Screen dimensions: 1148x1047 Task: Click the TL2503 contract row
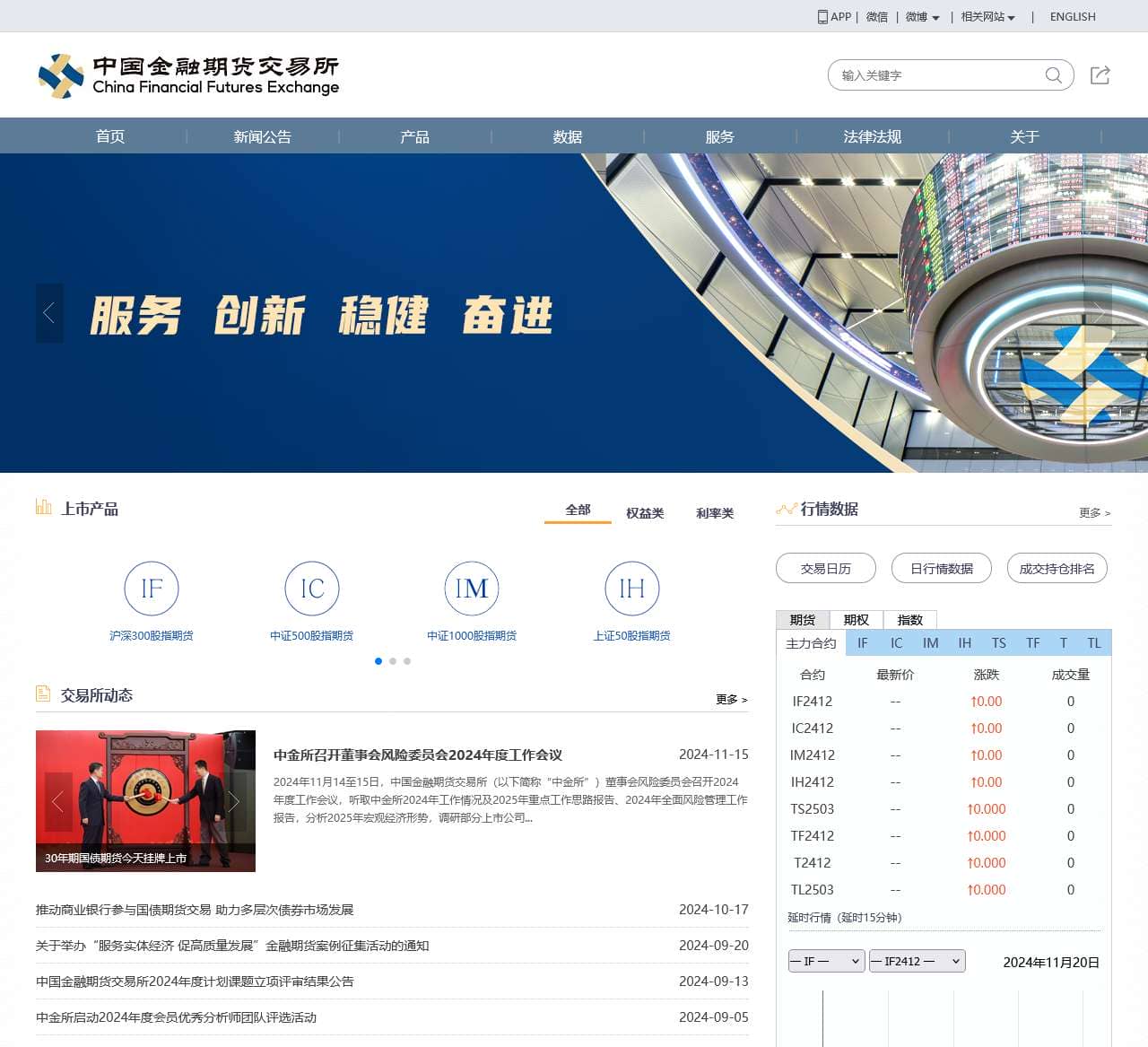(x=944, y=890)
